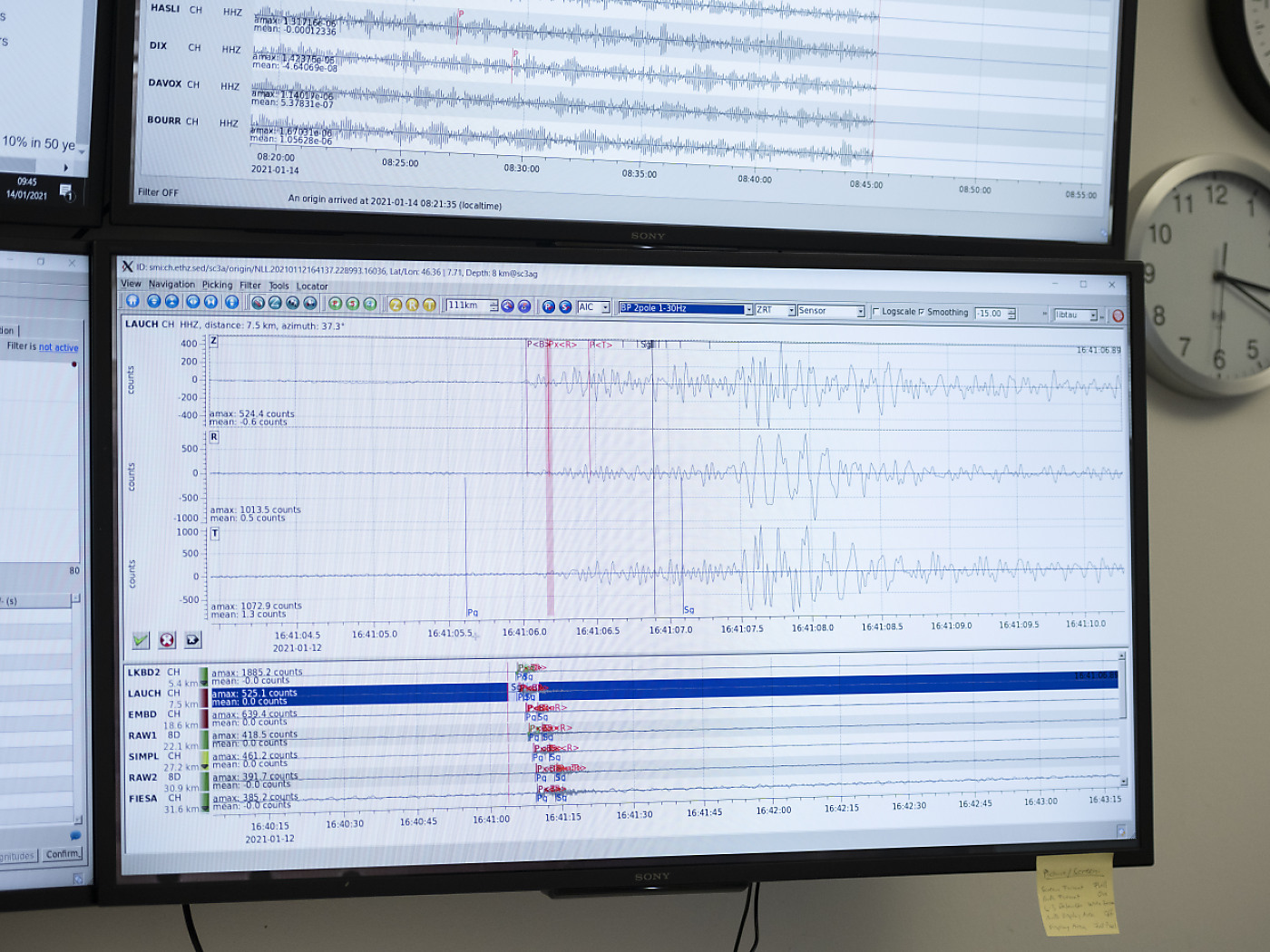Click the green checkmark confirm-picks icon

(x=141, y=640)
